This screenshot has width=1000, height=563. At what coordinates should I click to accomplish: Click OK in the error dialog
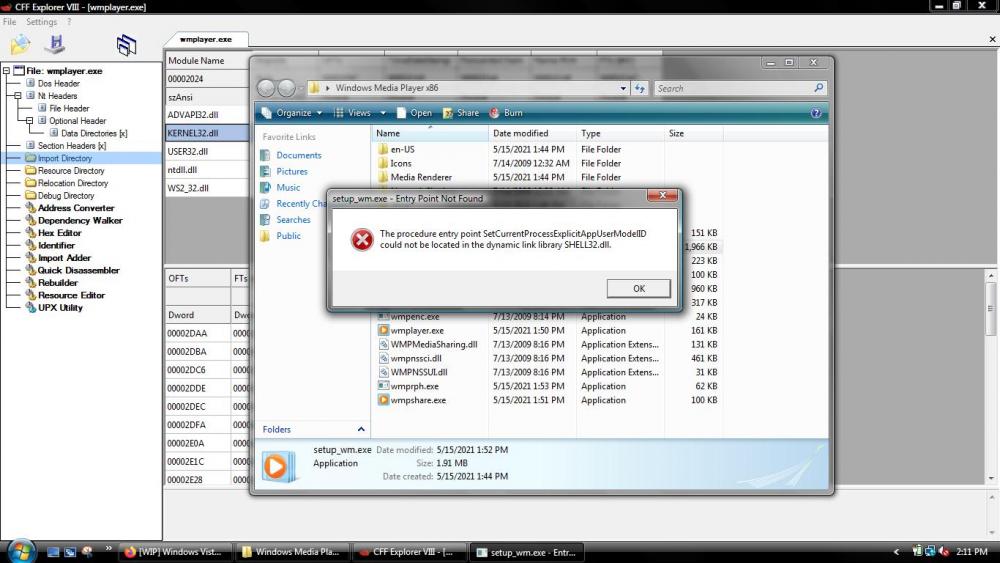point(638,288)
